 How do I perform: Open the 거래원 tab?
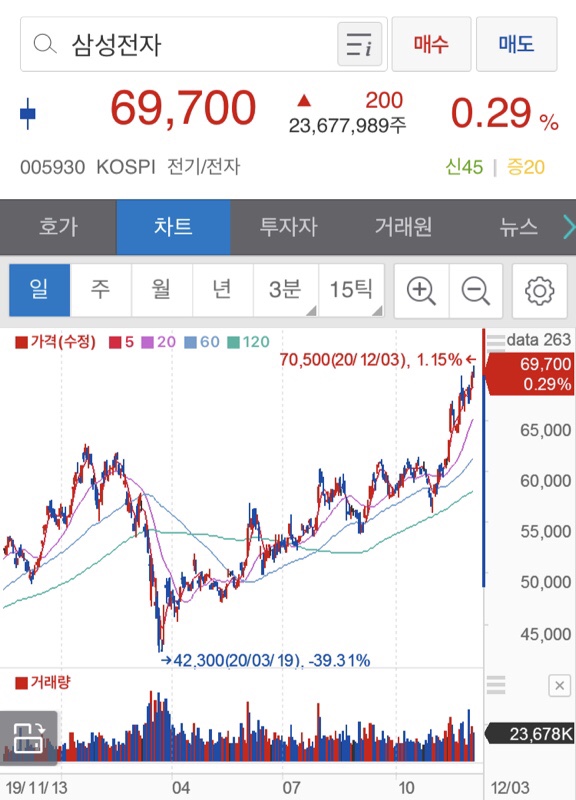(x=403, y=227)
